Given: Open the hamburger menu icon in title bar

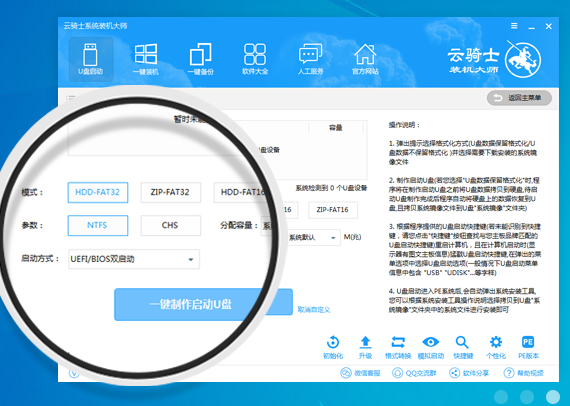Looking at the screenshot, I should (514, 26).
